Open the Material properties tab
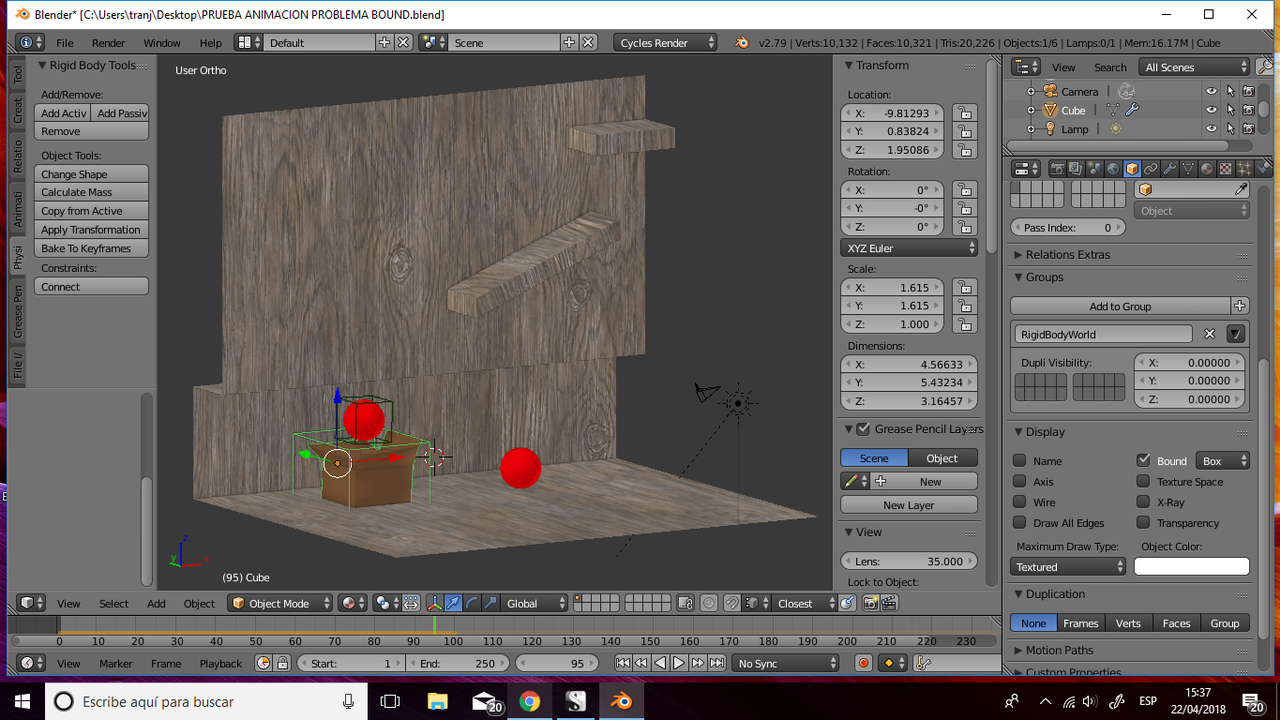 point(1206,168)
